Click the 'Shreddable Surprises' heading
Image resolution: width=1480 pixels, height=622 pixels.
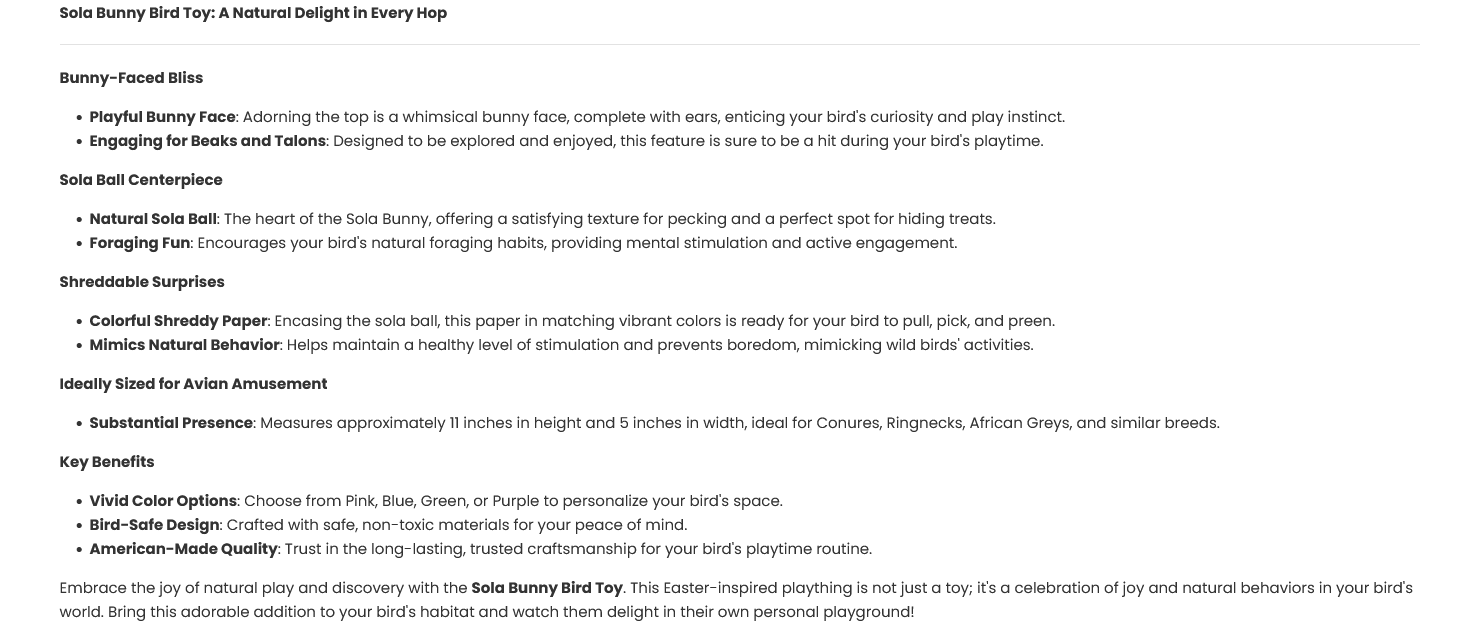[142, 282]
